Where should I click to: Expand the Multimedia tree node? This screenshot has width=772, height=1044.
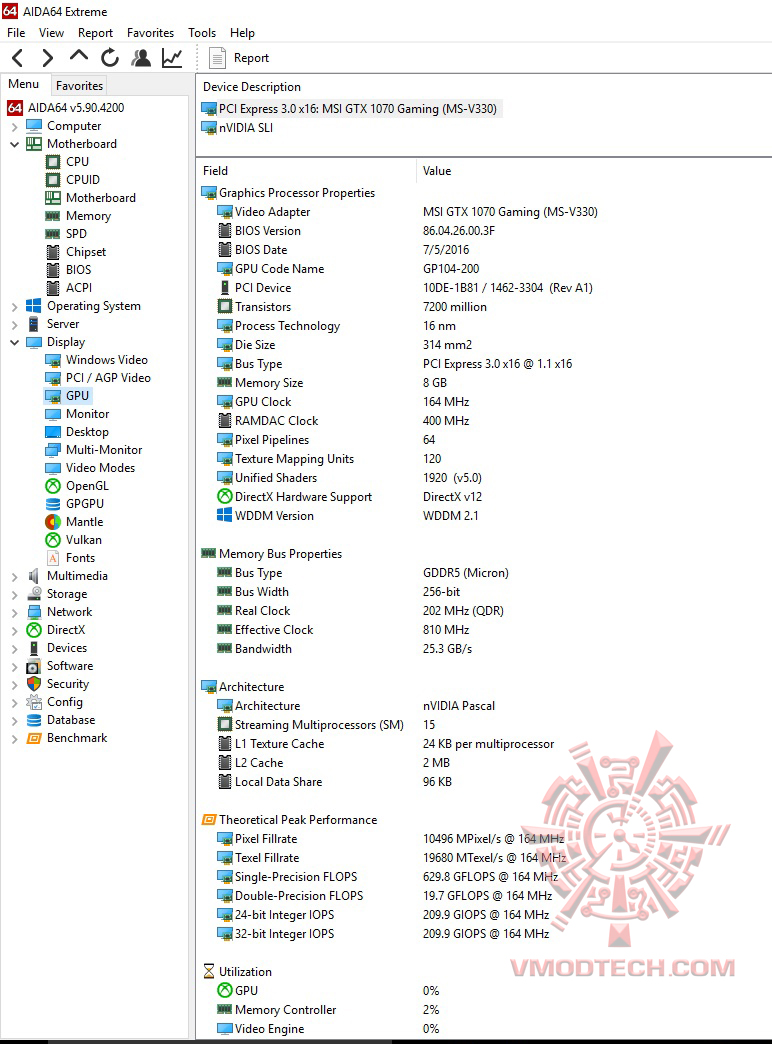(15, 577)
